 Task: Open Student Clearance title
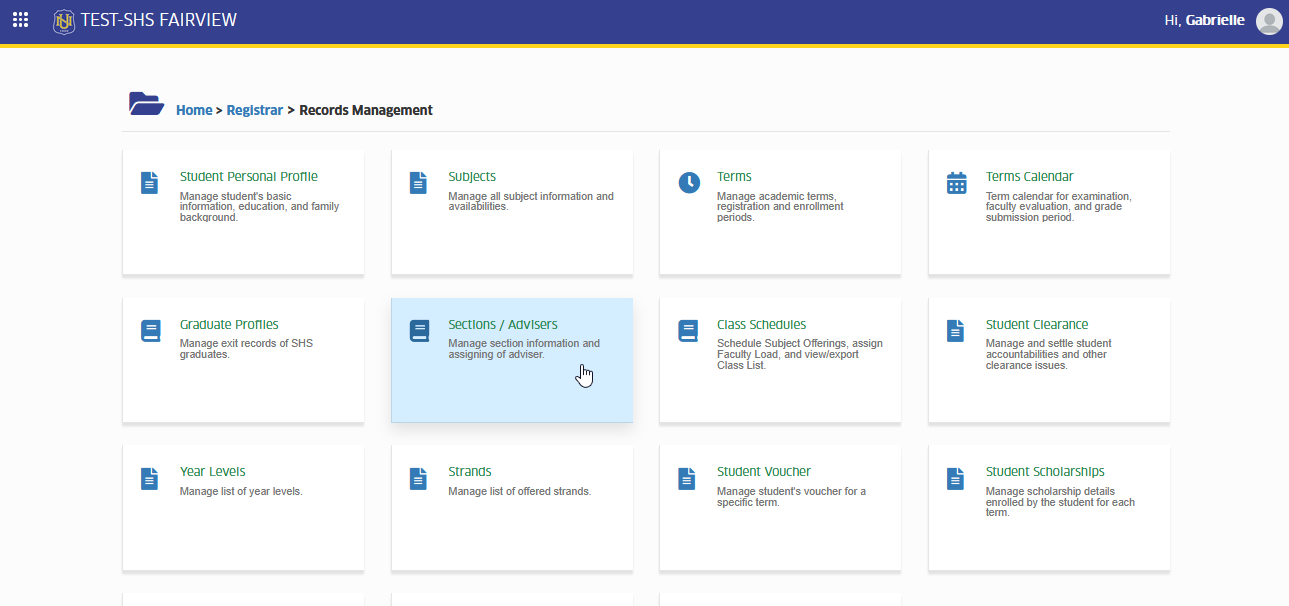coord(1037,324)
